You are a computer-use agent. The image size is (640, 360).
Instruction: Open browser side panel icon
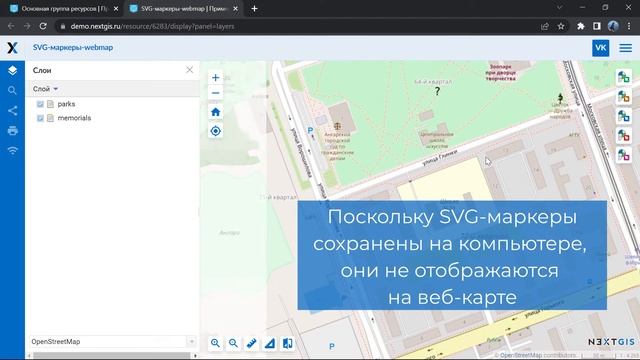pos(597,26)
